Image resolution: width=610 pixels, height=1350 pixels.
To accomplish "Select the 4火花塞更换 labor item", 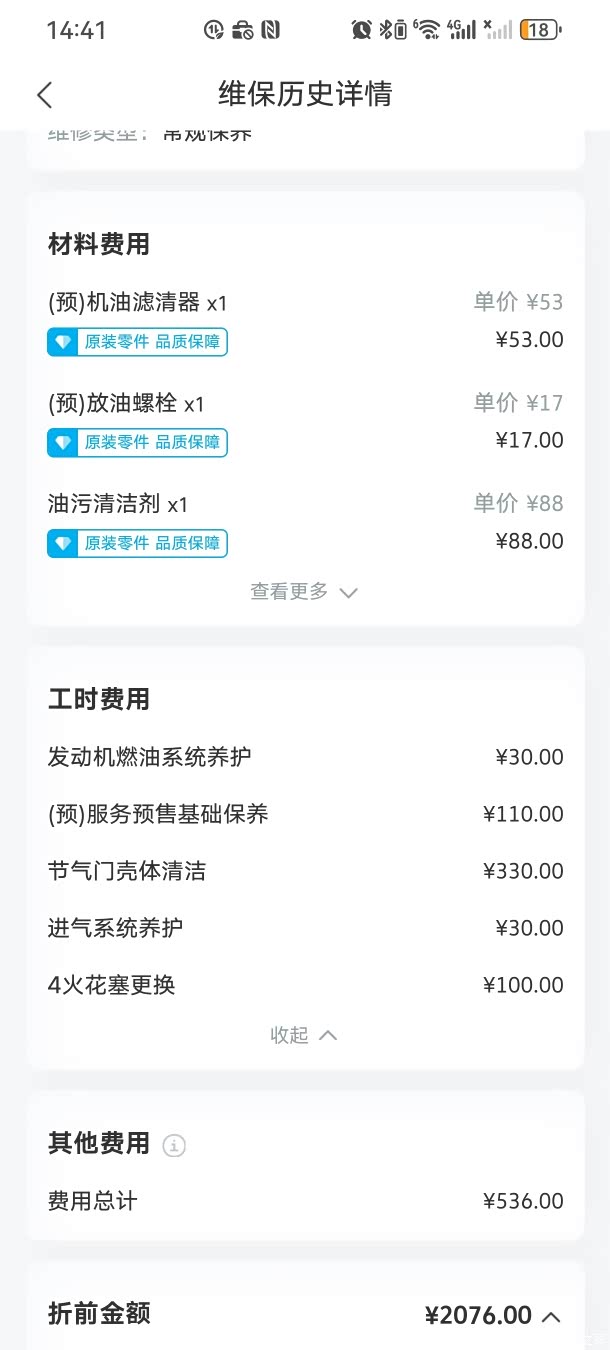I will pos(112,985).
